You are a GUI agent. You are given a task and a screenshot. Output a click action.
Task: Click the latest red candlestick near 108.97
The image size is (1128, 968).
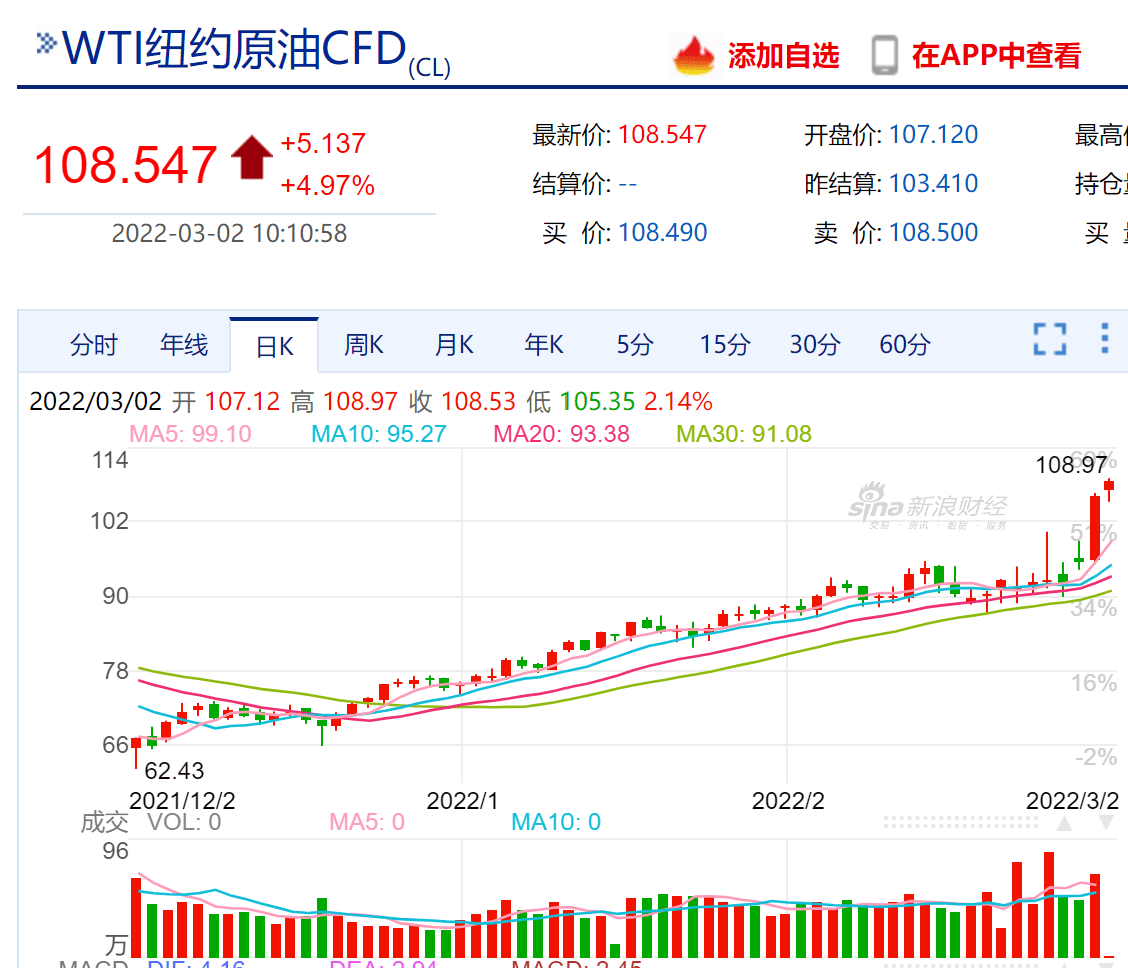coord(1109,489)
